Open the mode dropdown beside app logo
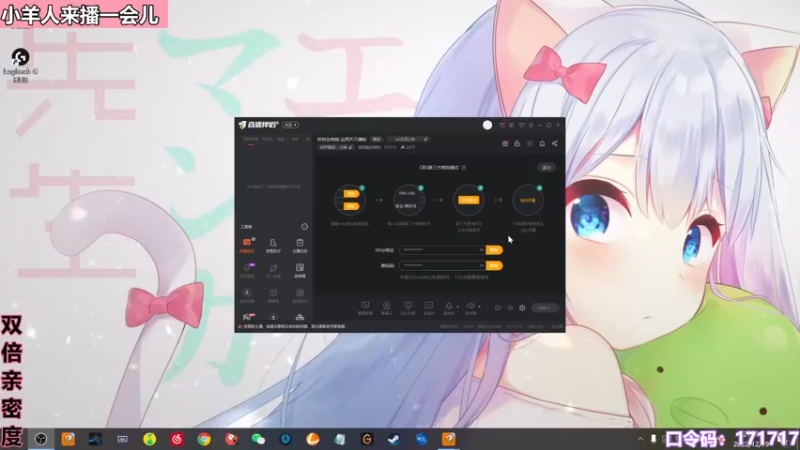Screen dimensions: 800x450 coord(291,125)
